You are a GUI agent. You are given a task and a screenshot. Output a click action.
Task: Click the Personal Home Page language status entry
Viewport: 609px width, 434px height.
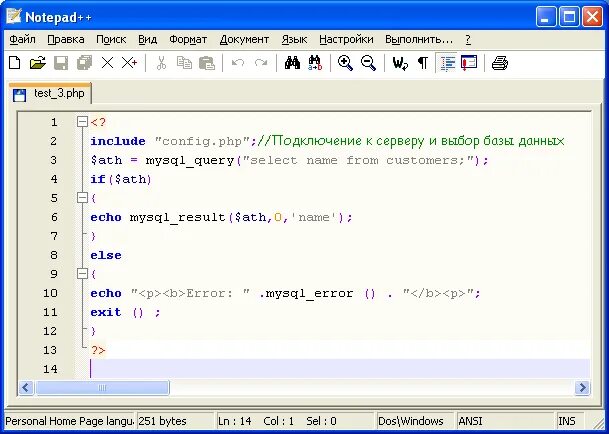(x=69, y=421)
